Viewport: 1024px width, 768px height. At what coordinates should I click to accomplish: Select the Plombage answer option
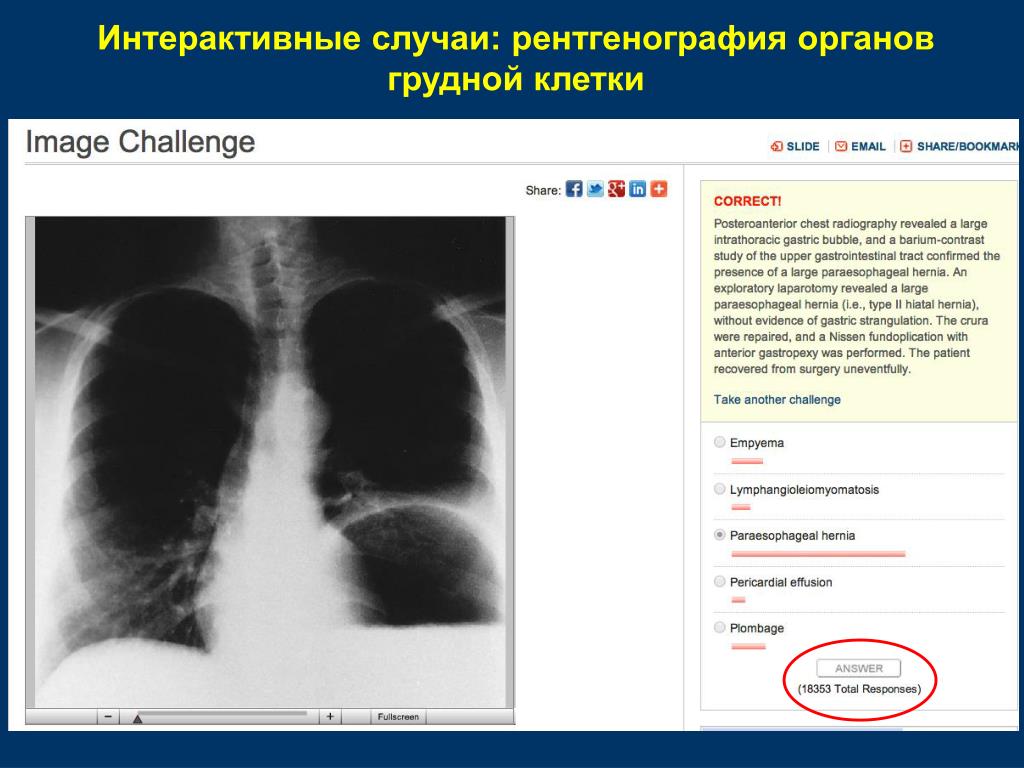[x=719, y=628]
